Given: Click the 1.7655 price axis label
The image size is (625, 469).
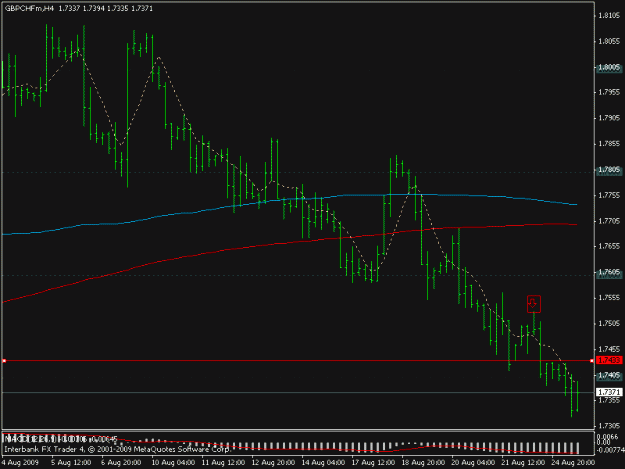Looking at the screenshot, I should point(609,246).
